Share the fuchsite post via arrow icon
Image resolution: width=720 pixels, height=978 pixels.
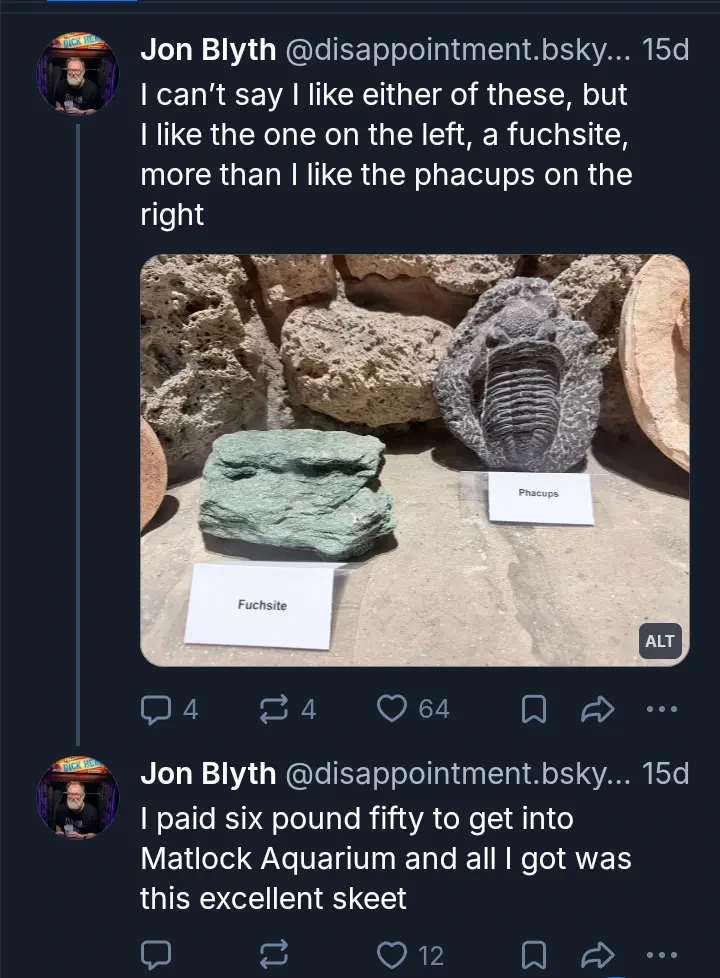pyautogui.click(x=596, y=709)
